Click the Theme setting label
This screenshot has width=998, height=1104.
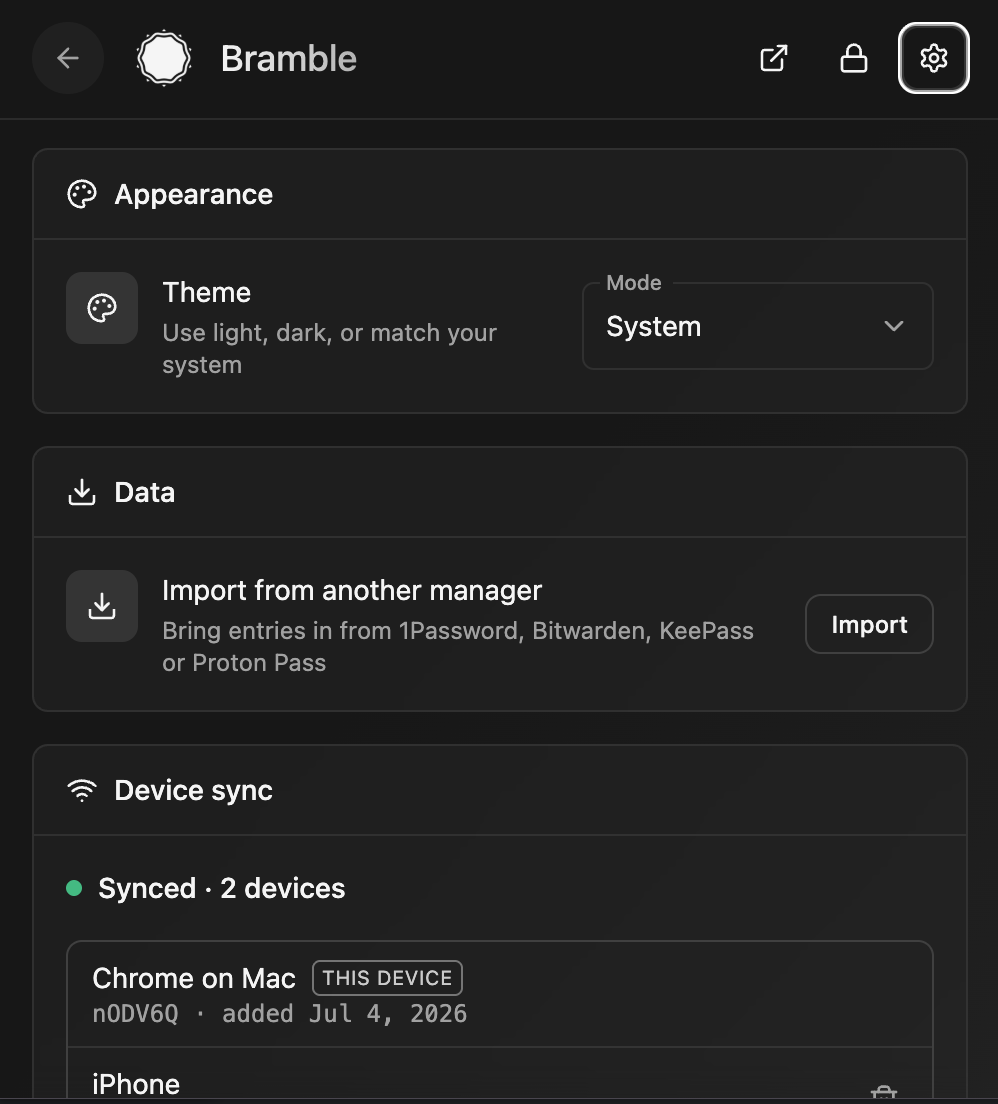point(206,292)
